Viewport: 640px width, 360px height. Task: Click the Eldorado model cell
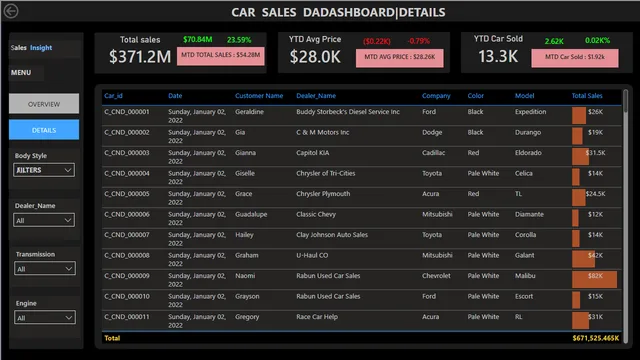point(528,153)
